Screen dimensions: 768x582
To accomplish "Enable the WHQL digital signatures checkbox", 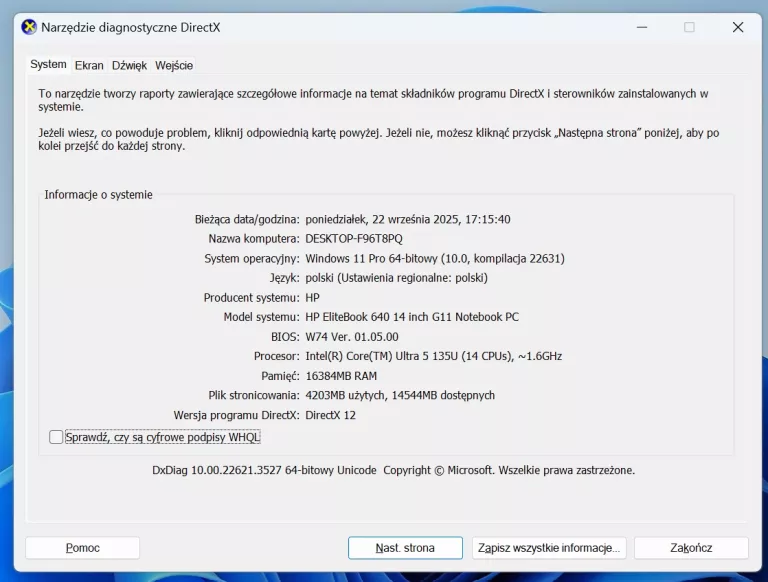I will tap(56, 437).
